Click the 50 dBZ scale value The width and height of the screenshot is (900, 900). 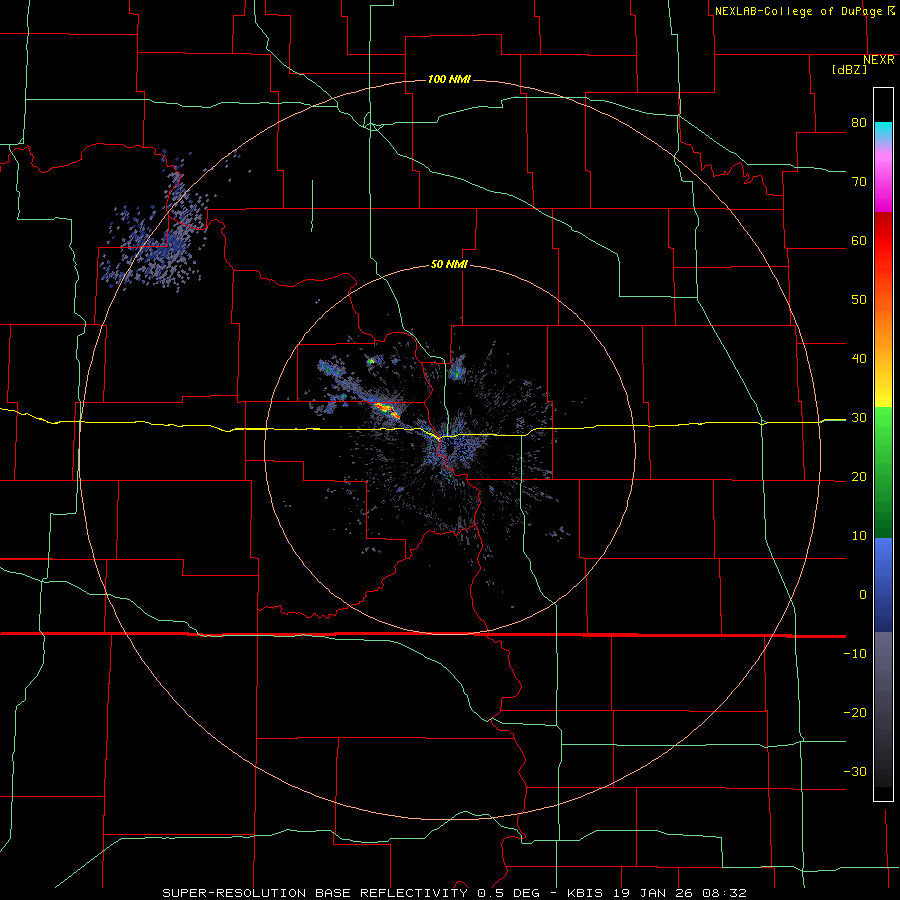pyautogui.click(x=859, y=300)
